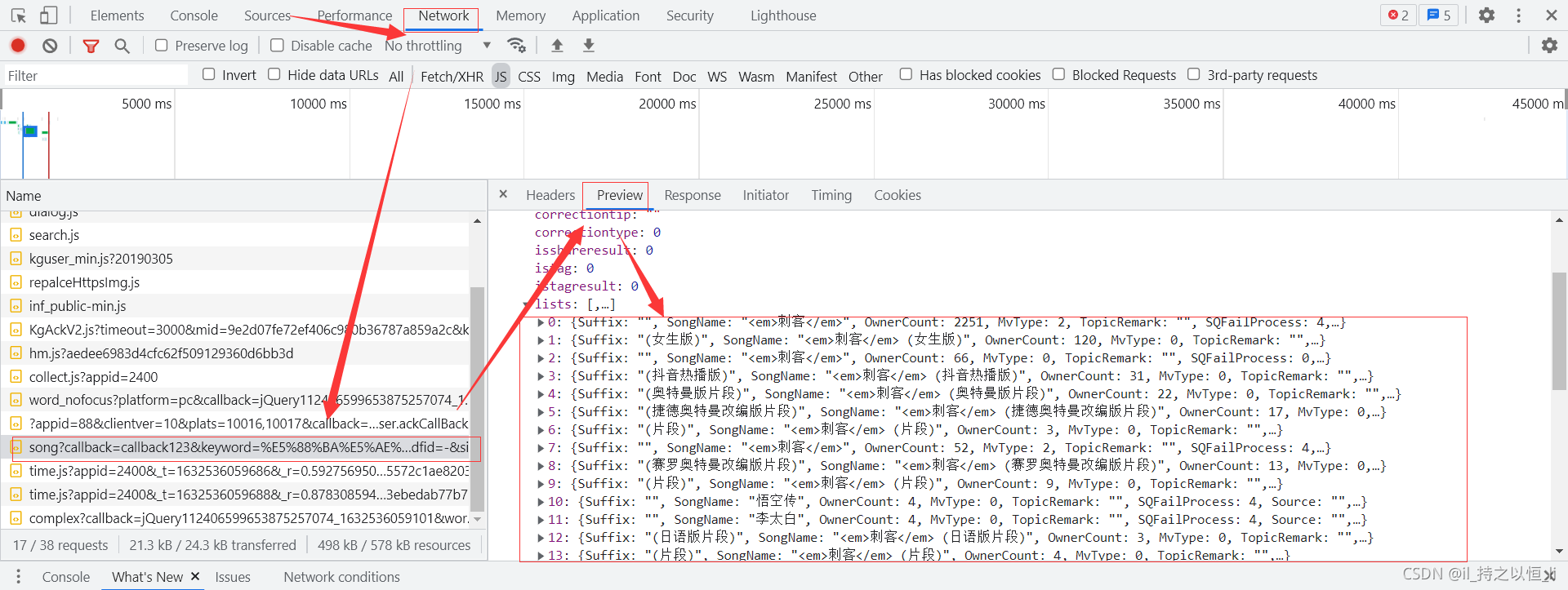Filter requests by Doc type
Image resolution: width=1568 pixels, height=590 pixels.
684,76
